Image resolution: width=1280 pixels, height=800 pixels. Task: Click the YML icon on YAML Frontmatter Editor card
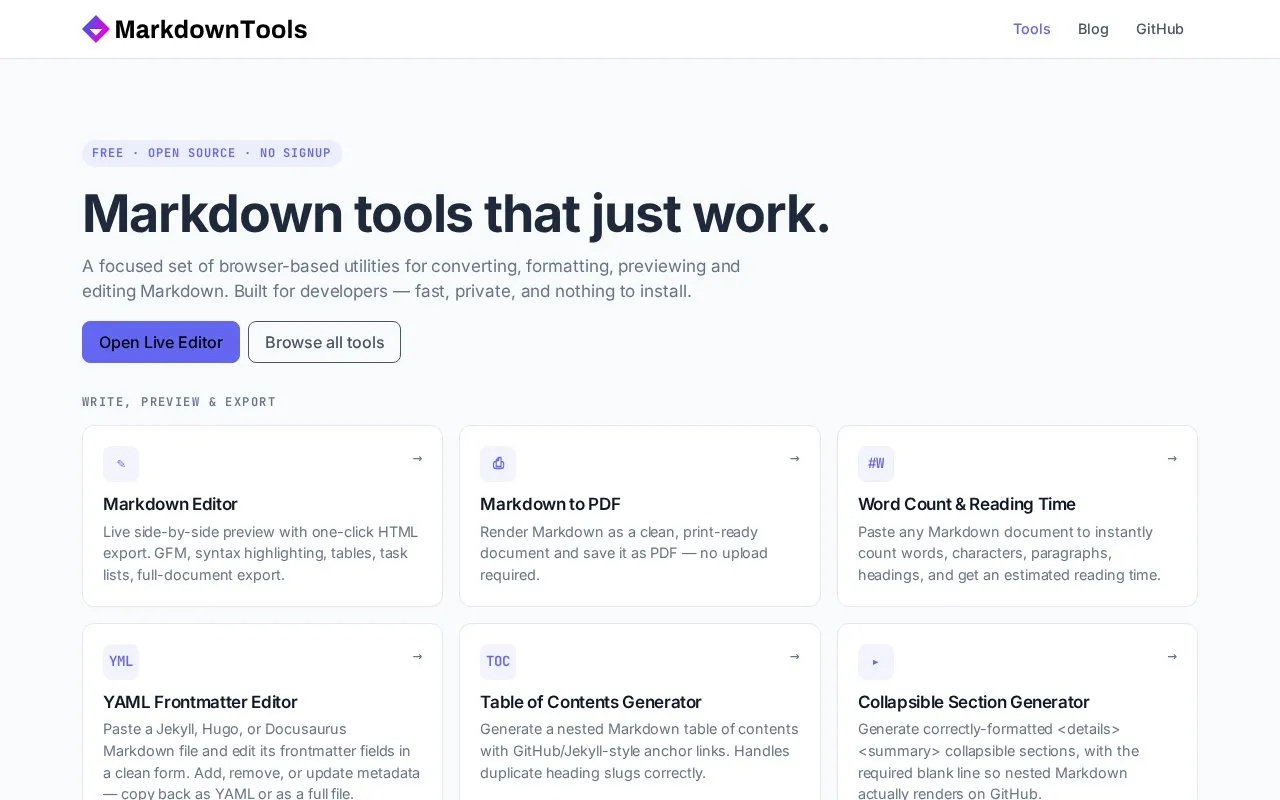click(x=121, y=662)
